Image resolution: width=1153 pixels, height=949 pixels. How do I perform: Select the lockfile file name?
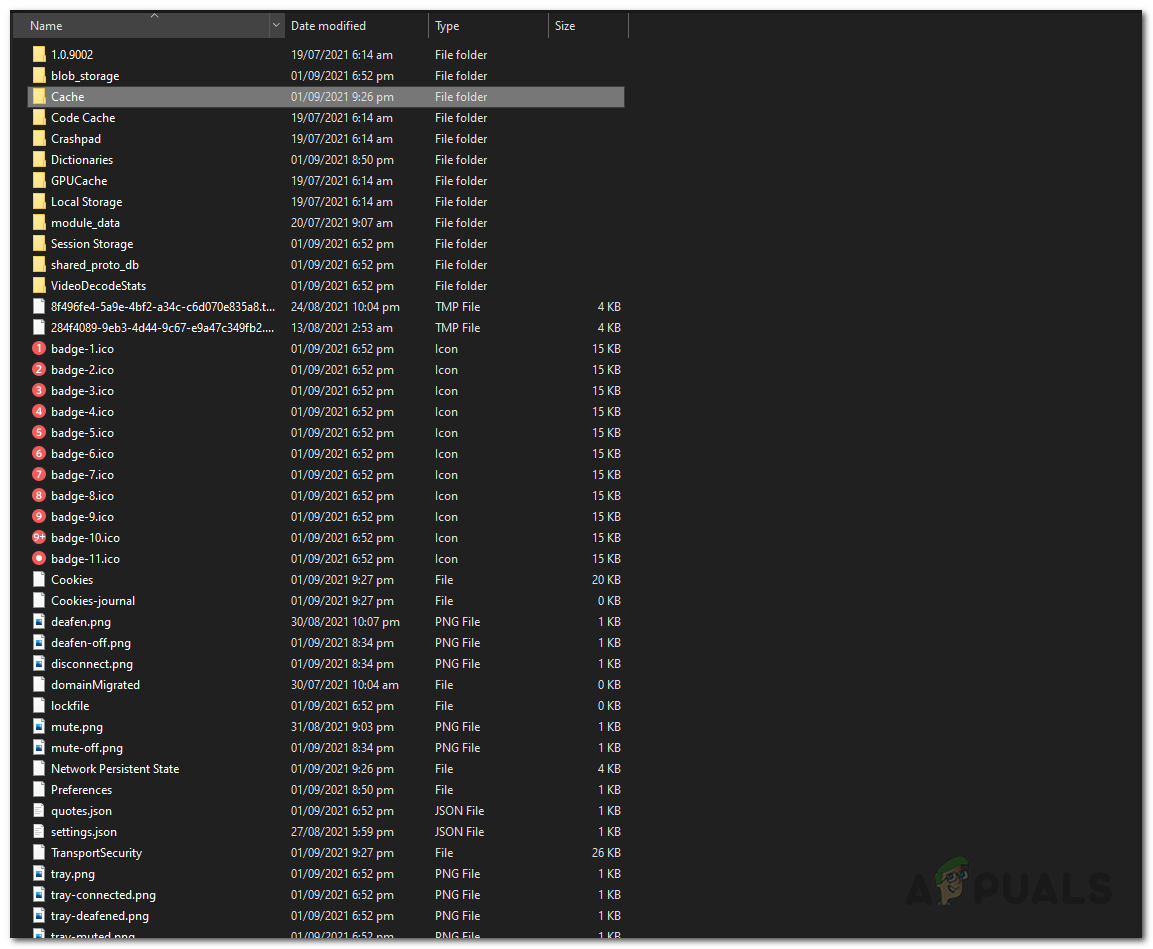70,706
